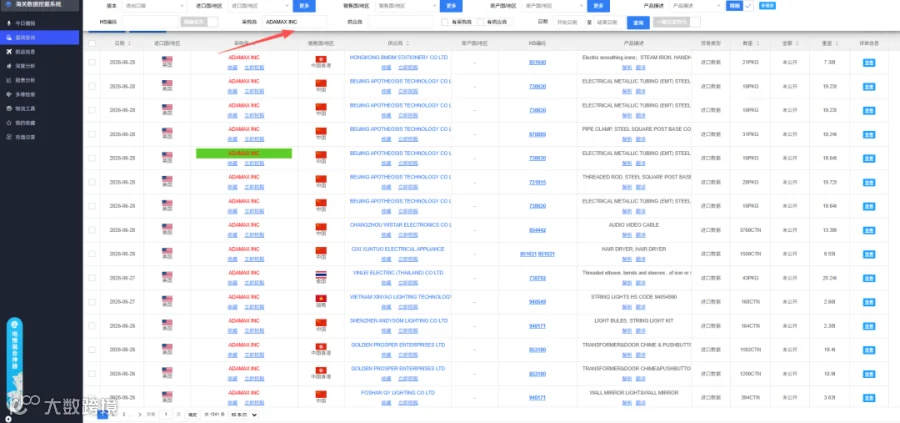The width and height of the screenshot is (900, 423).
Task: Sort by the weight column arrows
Action: (837, 43)
